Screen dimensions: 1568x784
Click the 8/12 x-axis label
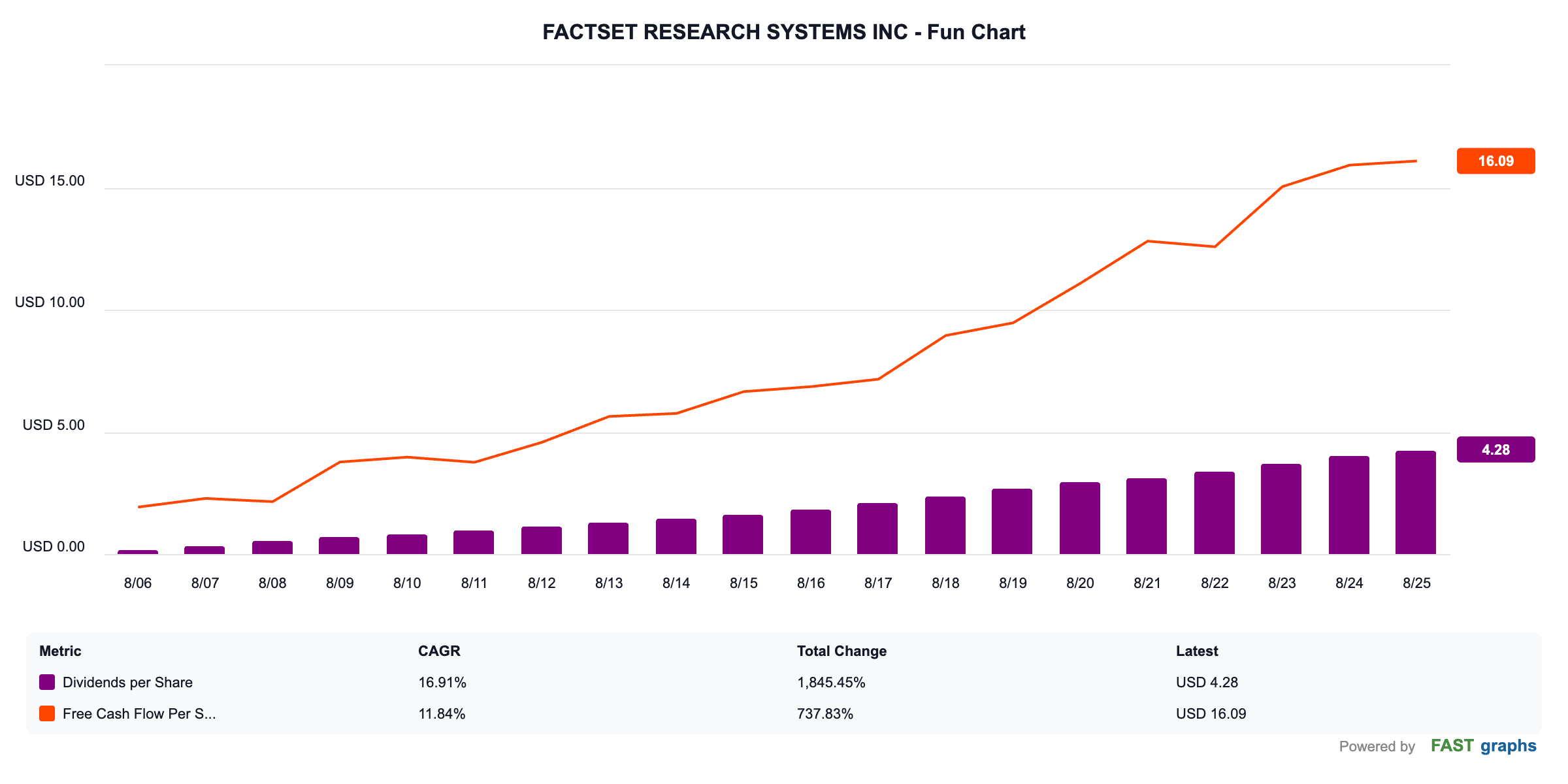pos(542,583)
